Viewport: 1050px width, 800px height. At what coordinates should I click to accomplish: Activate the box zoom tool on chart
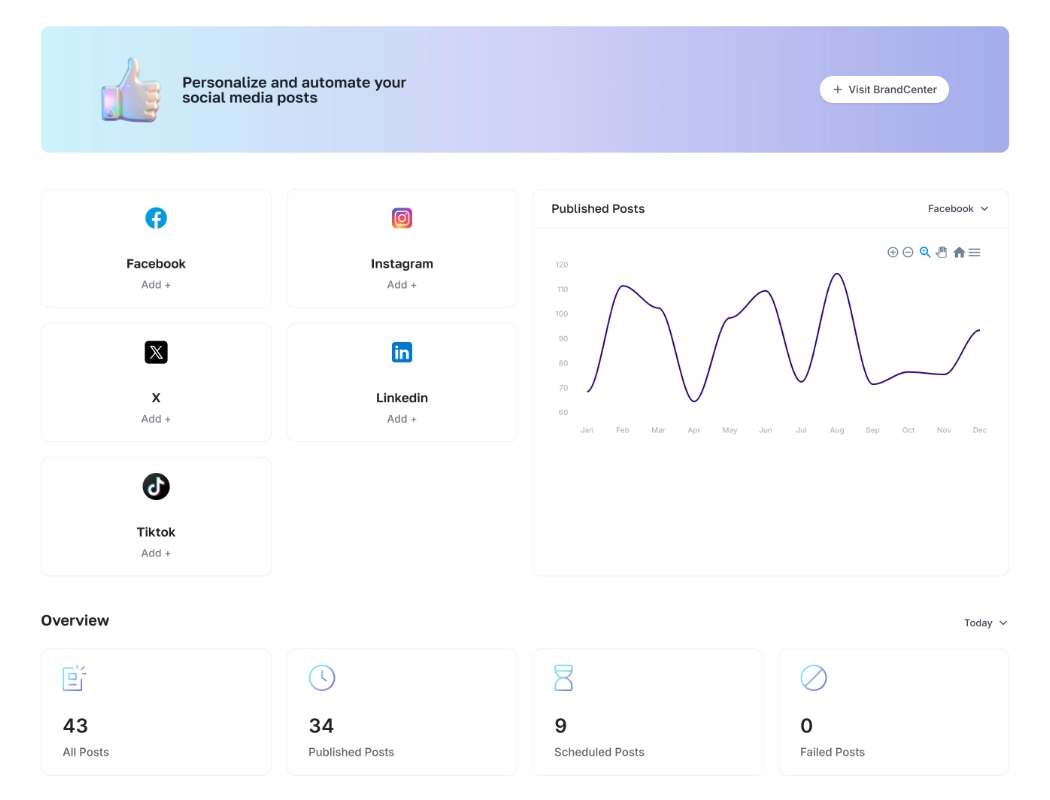pos(925,252)
